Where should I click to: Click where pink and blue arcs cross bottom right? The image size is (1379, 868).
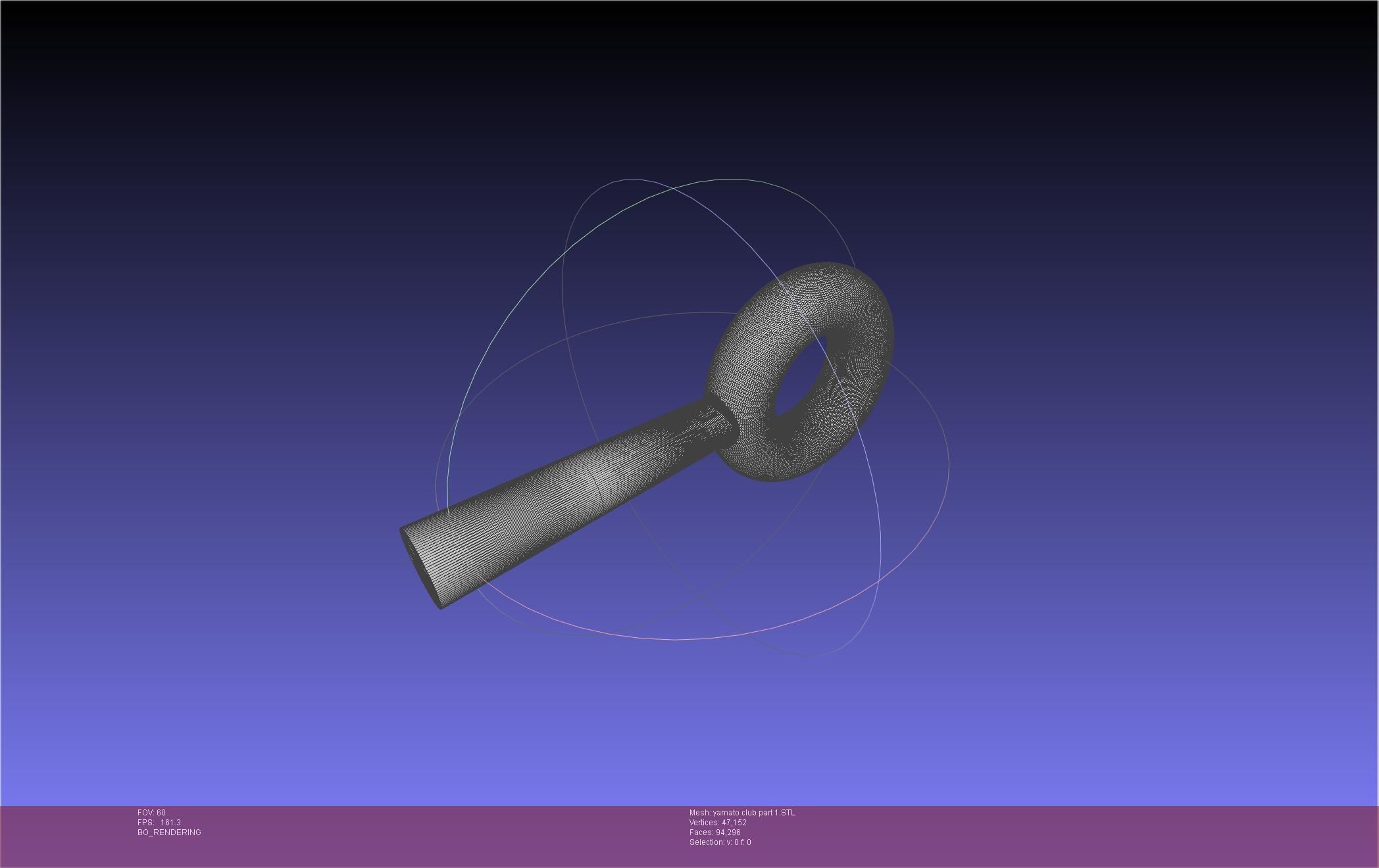(880, 581)
